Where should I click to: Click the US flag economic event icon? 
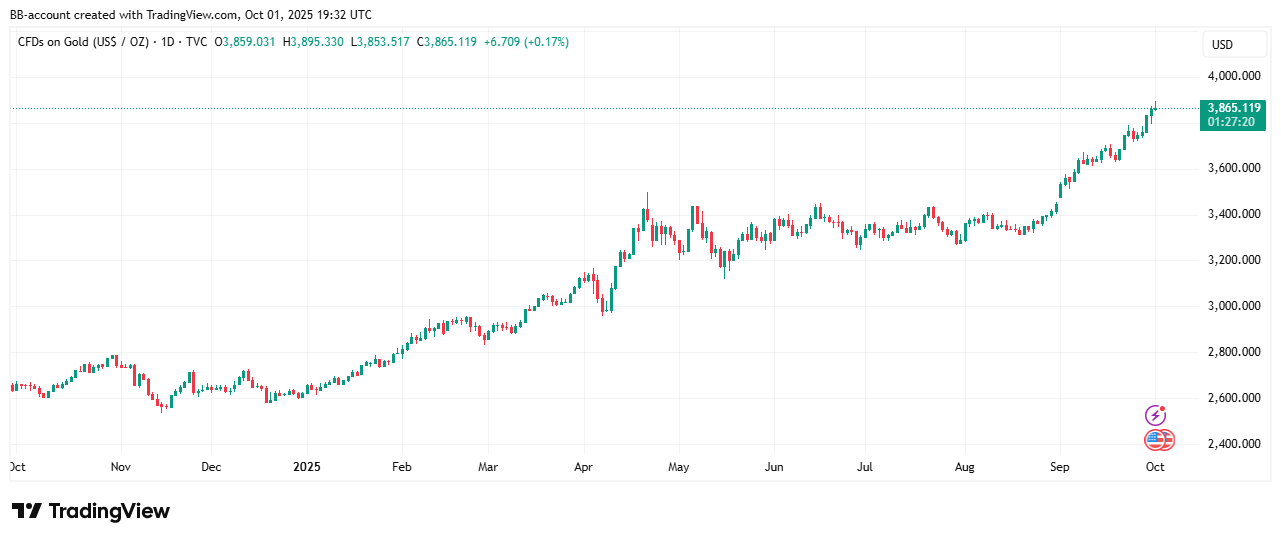[1159, 440]
